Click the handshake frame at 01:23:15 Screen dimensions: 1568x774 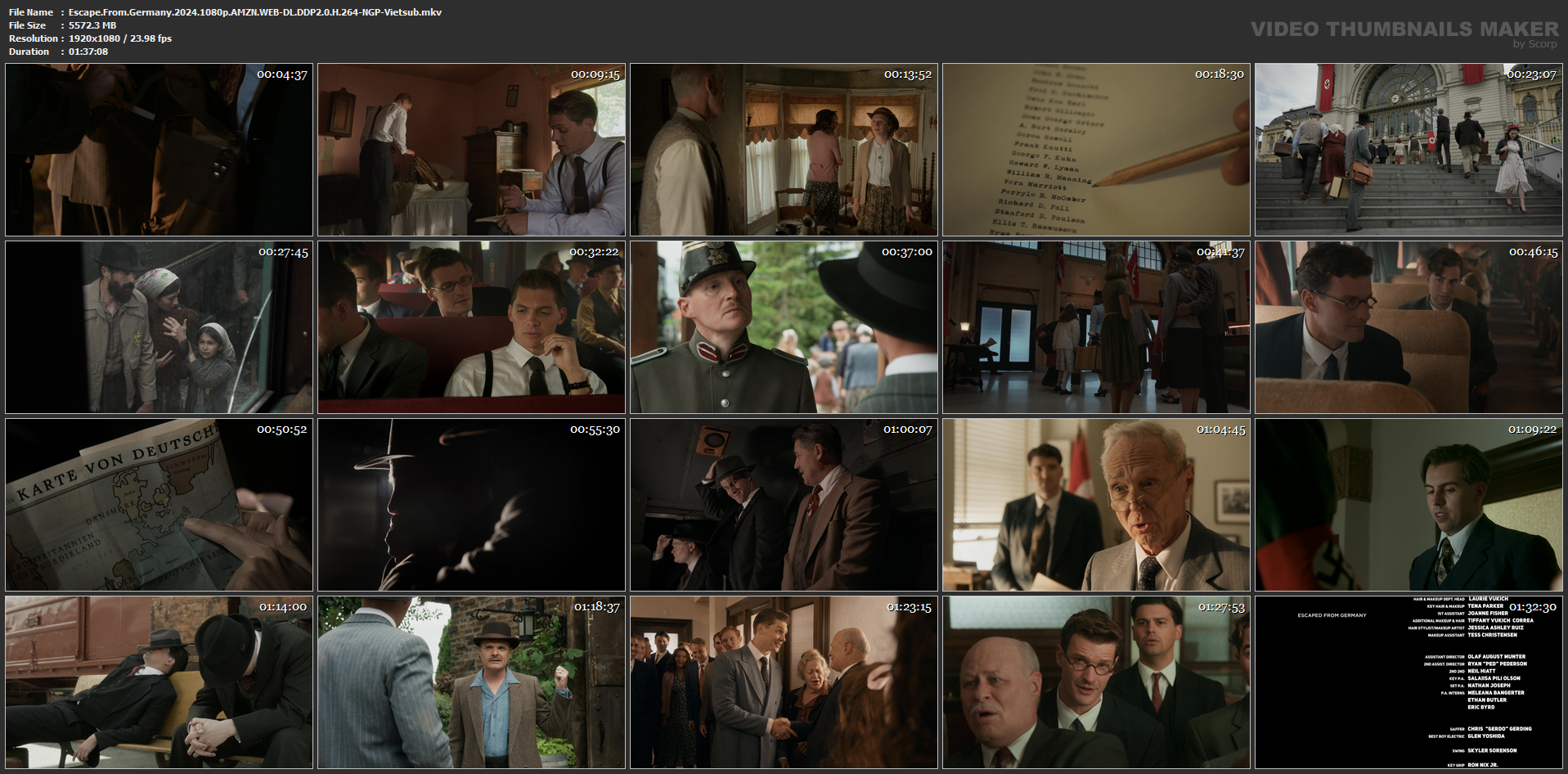(784, 682)
